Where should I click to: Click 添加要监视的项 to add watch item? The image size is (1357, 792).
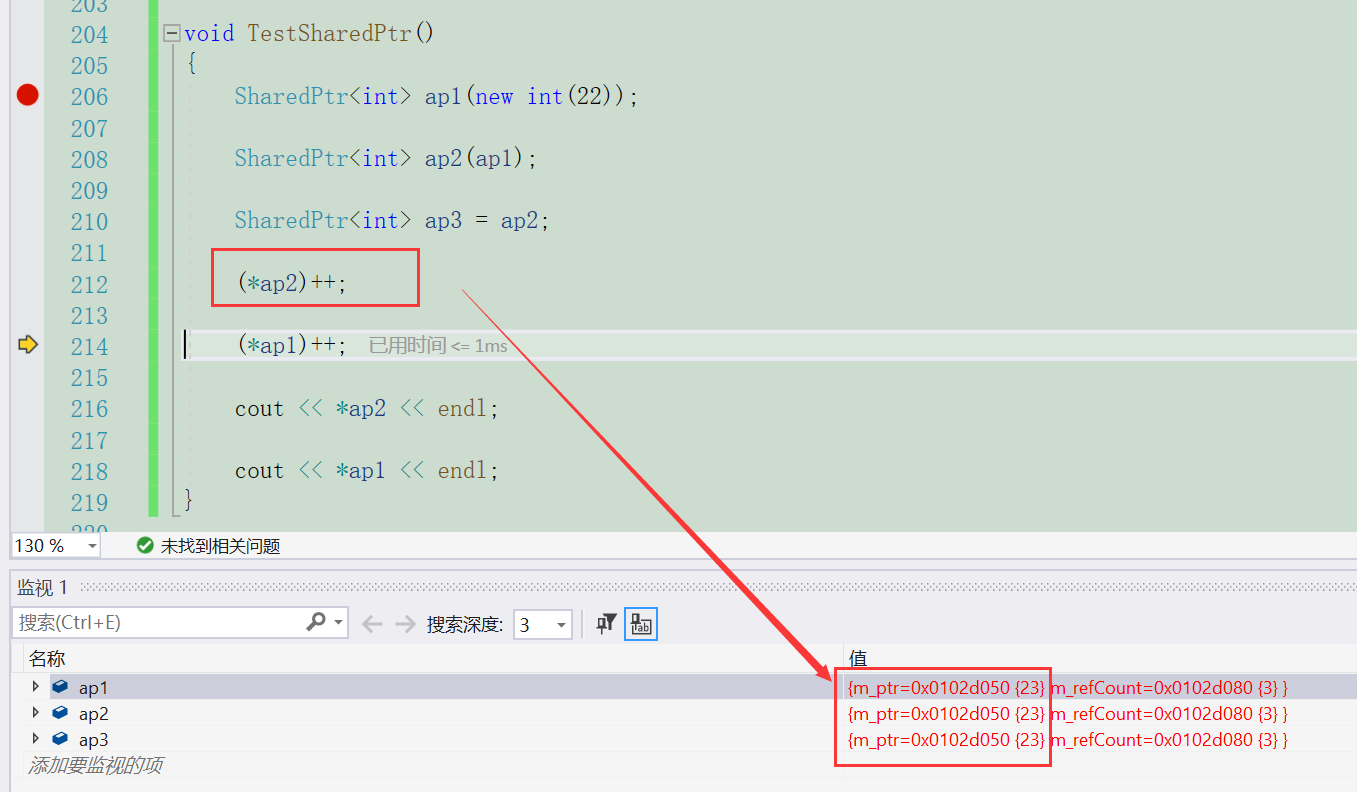coord(96,766)
